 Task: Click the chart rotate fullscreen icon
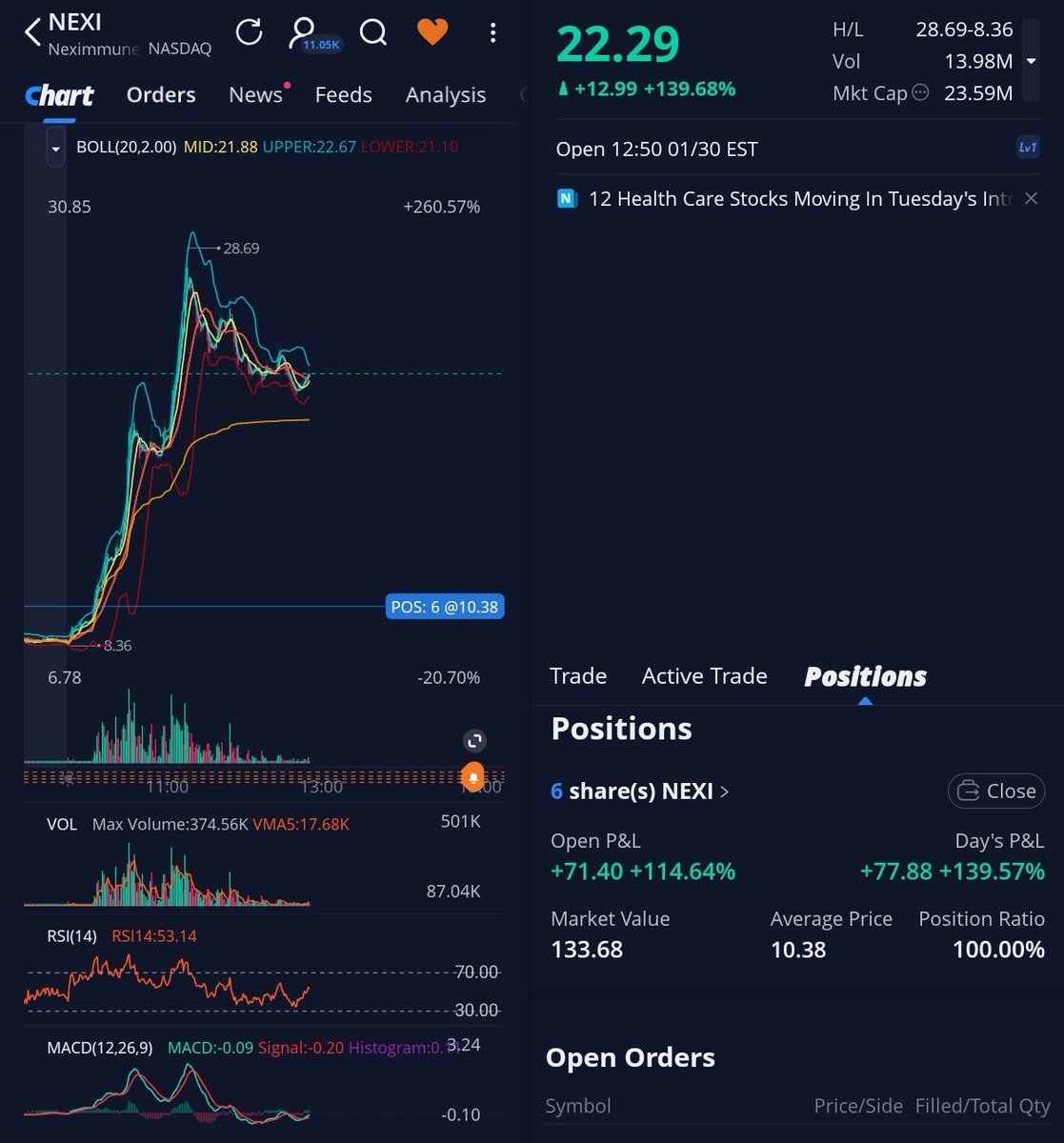pyautogui.click(x=474, y=741)
